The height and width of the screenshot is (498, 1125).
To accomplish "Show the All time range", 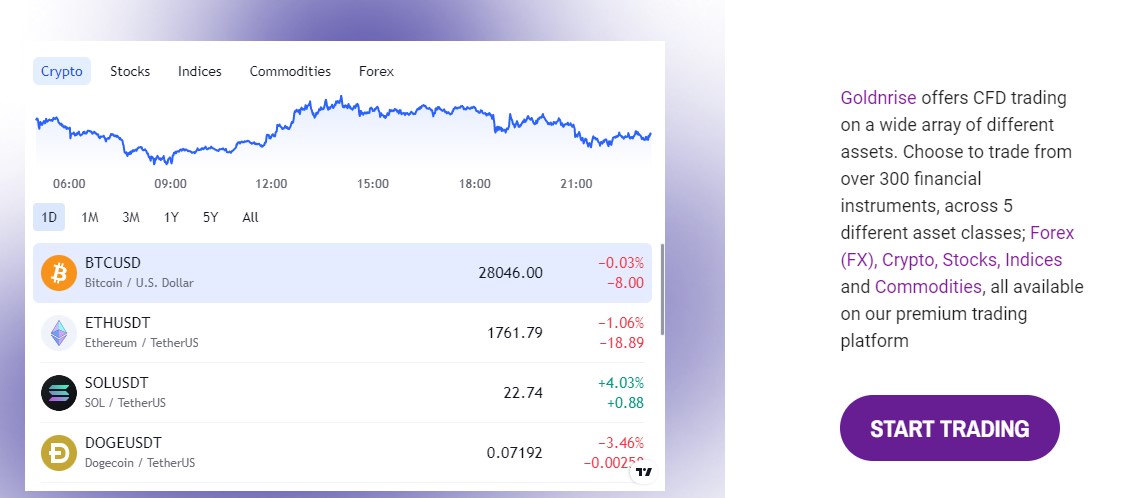I will pos(250,217).
